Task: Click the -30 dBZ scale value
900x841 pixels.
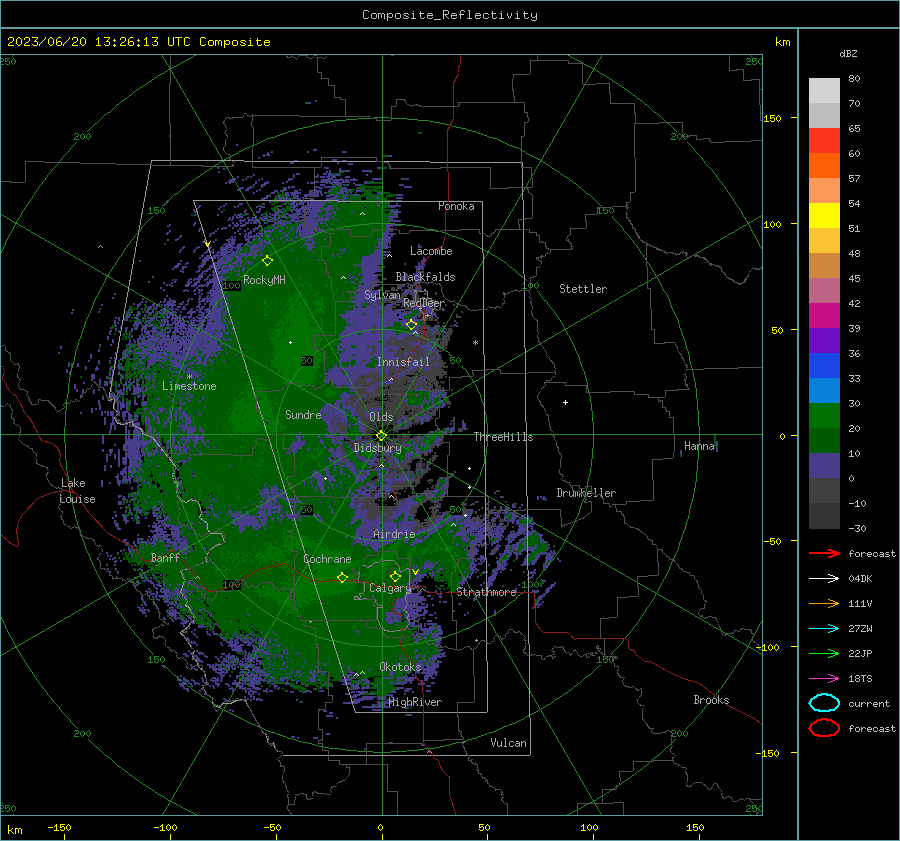Action: point(857,528)
